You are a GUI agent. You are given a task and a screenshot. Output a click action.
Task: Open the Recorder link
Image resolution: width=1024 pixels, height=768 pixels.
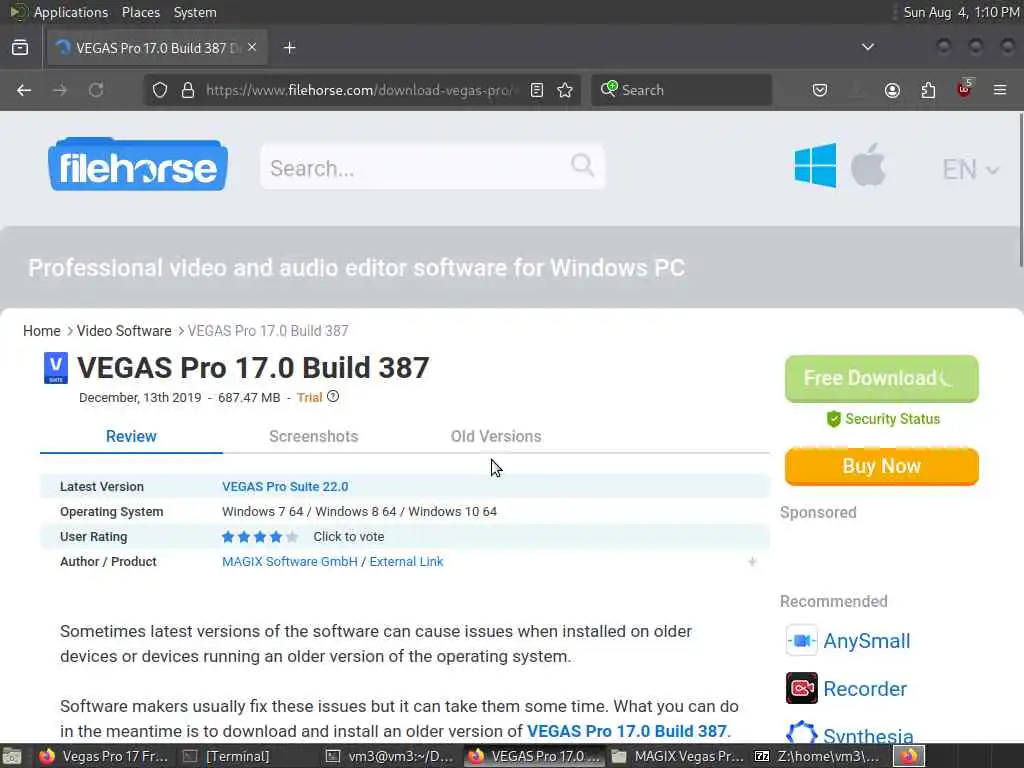(x=865, y=689)
